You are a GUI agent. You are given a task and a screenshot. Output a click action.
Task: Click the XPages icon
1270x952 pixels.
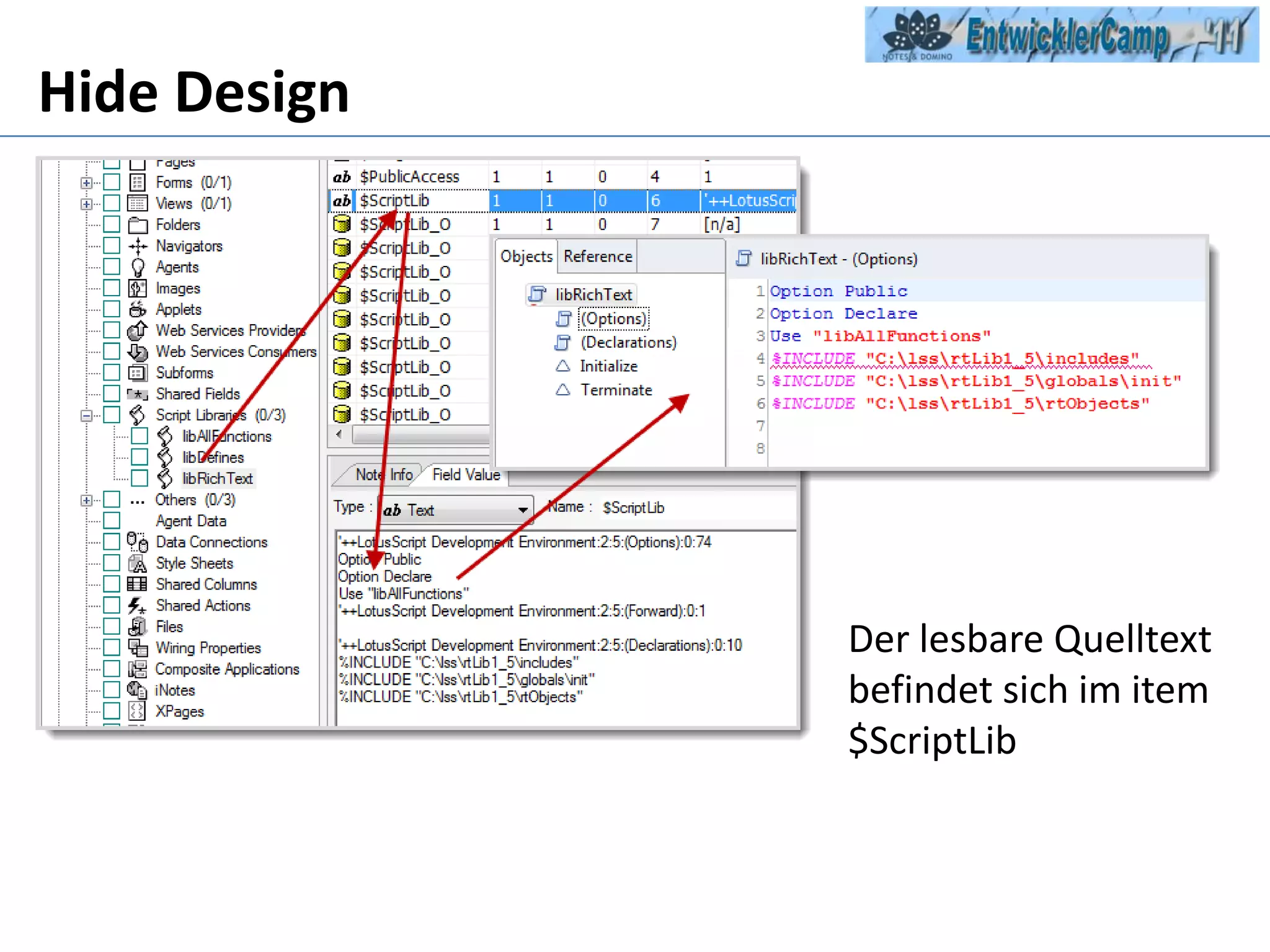138,711
